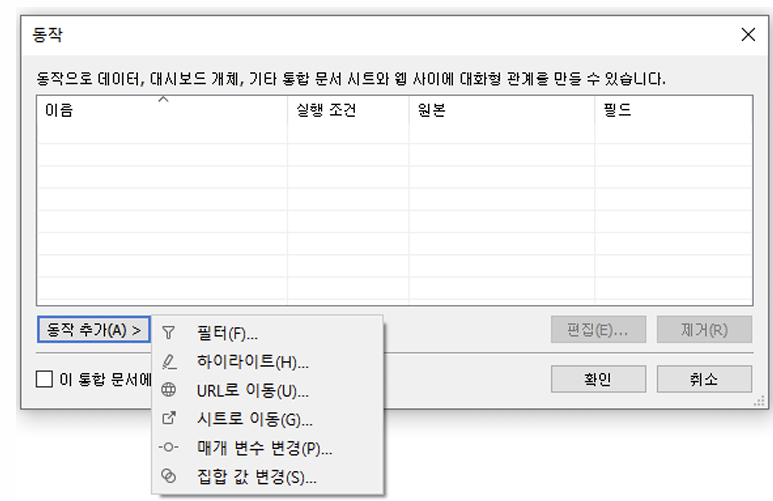Open the 동작 추가(A) dropdown button
Image resolution: width=773 pixels, height=501 pixels.
pos(94,329)
